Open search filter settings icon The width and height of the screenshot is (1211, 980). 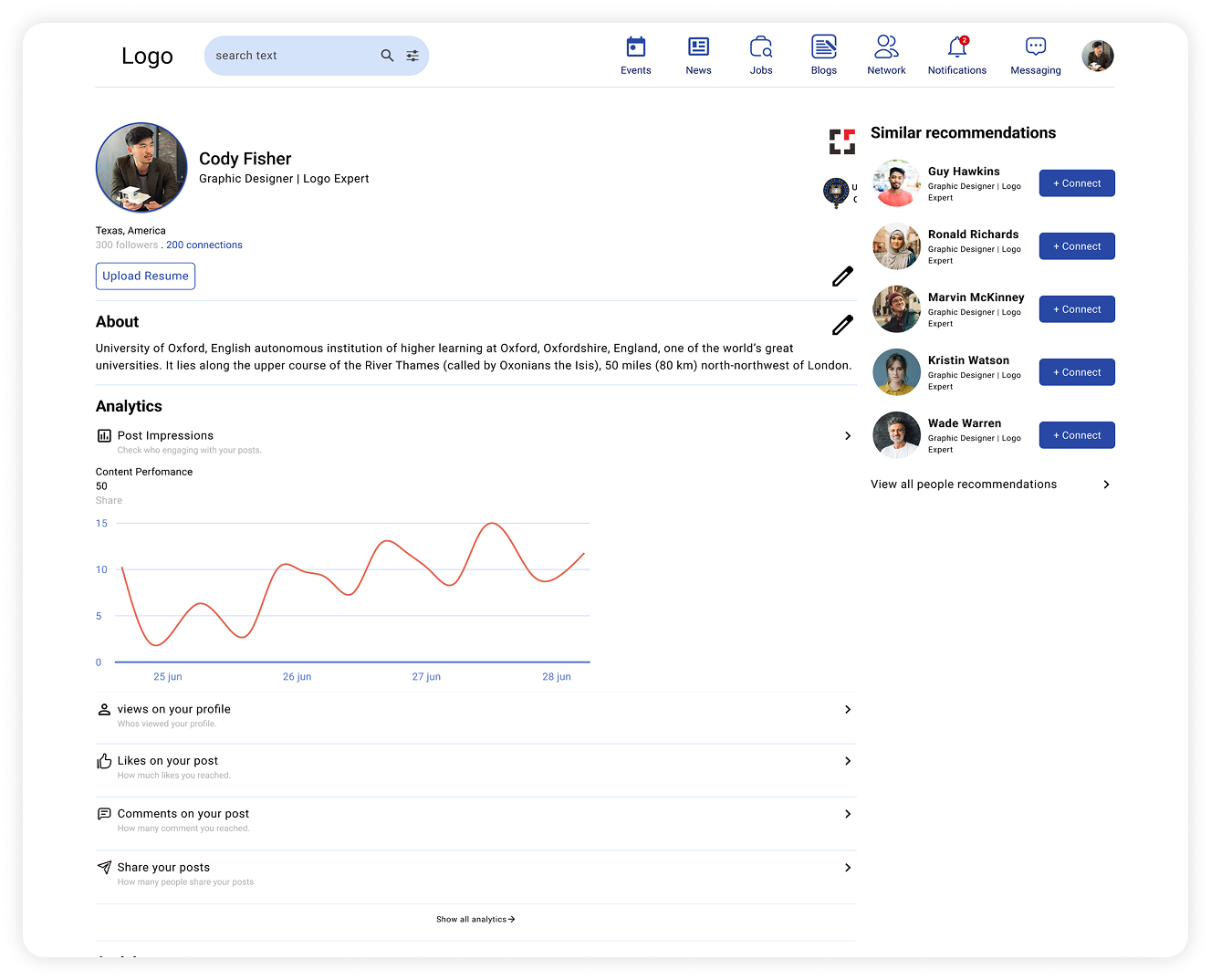pyautogui.click(x=412, y=55)
